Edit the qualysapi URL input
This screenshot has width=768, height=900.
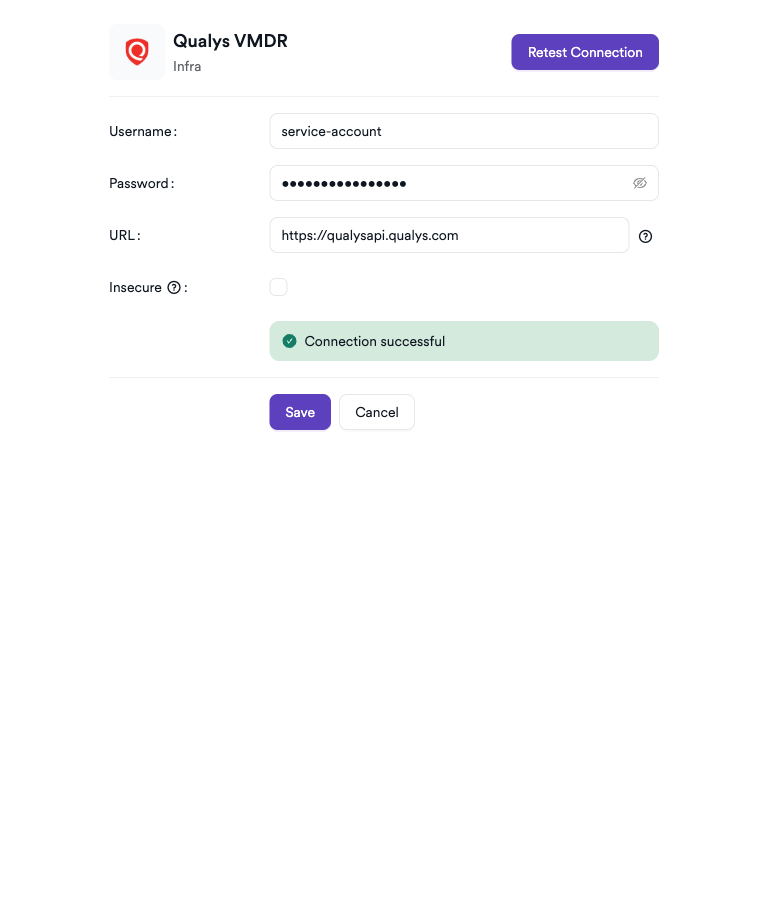448,235
